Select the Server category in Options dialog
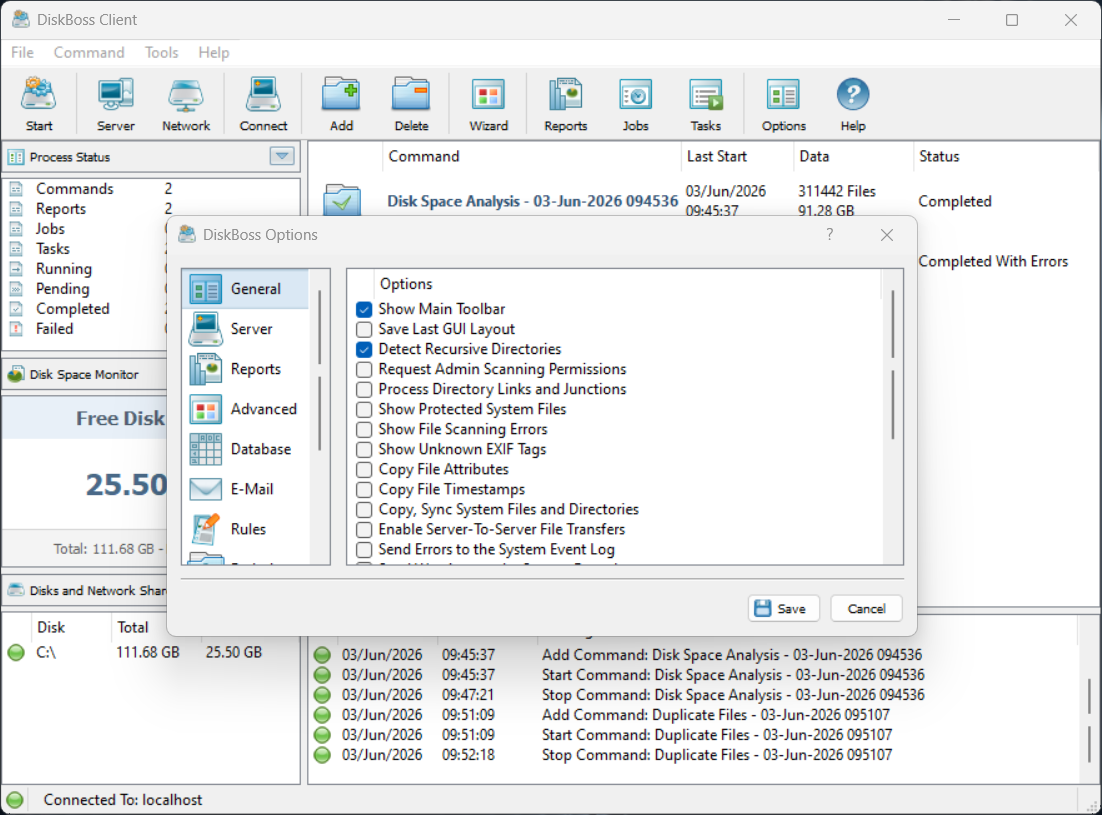1102x815 pixels. pos(245,329)
